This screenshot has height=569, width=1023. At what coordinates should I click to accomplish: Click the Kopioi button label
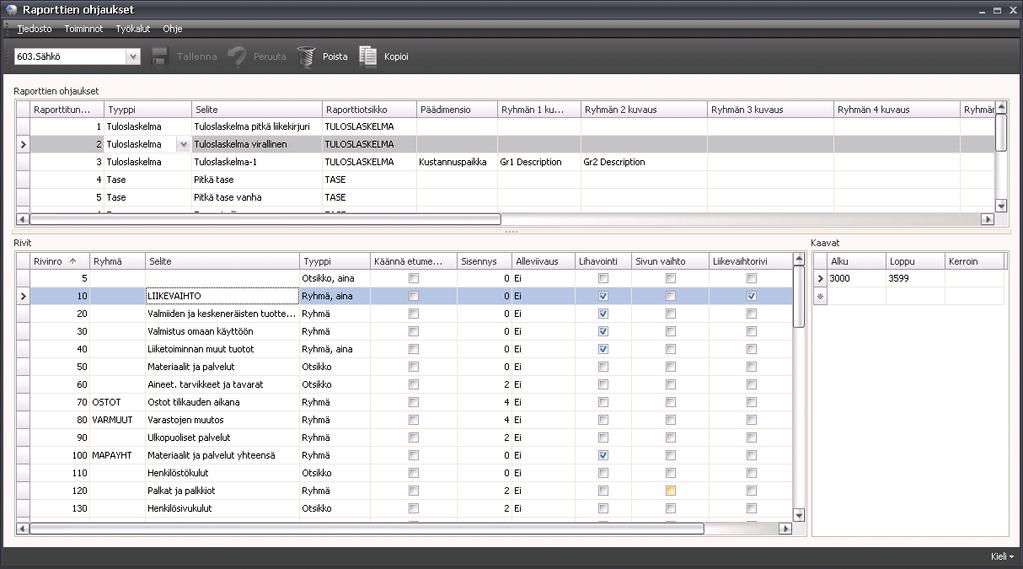(x=396, y=57)
